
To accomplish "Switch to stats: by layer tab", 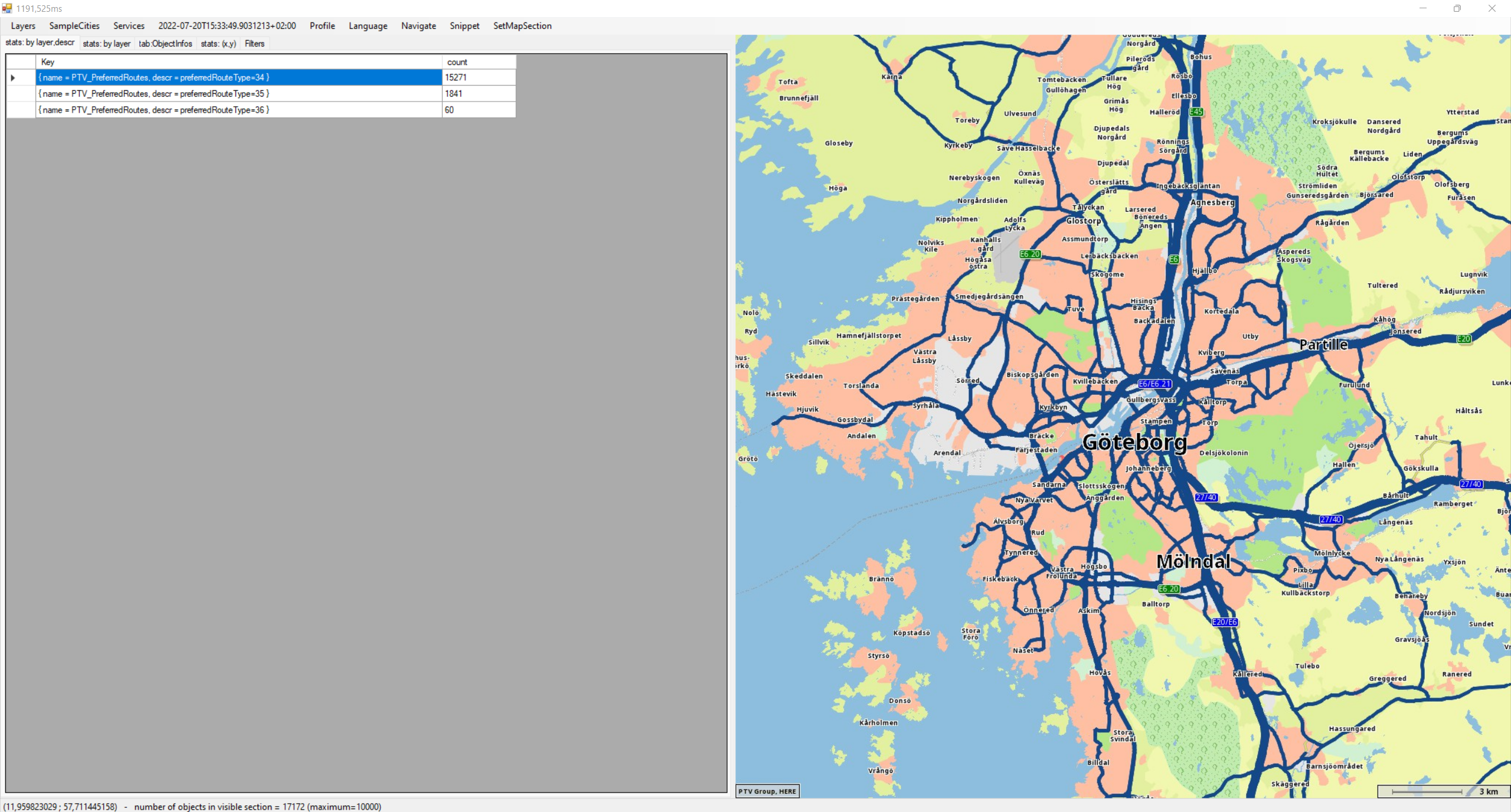I will pyautogui.click(x=106, y=44).
